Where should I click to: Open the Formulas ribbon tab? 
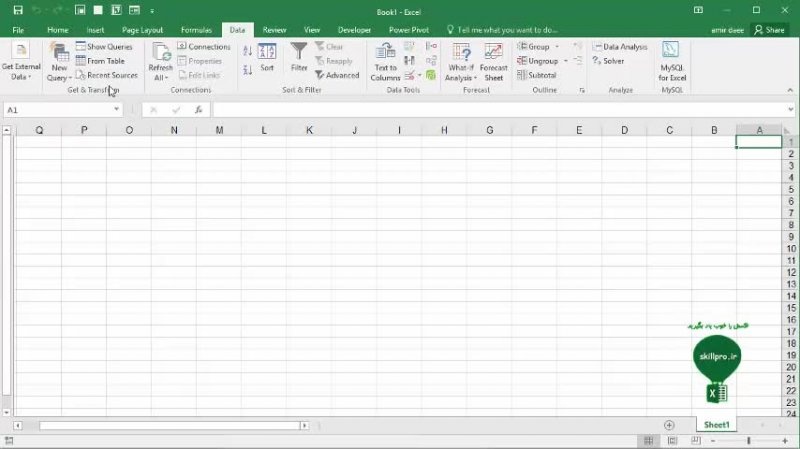(x=196, y=30)
